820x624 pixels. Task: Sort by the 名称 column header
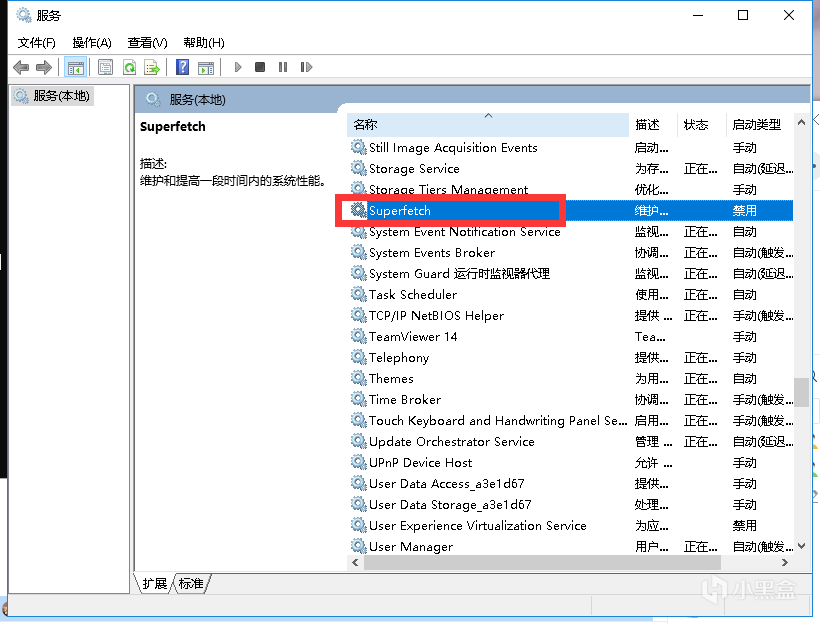pyautogui.click(x=366, y=125)
